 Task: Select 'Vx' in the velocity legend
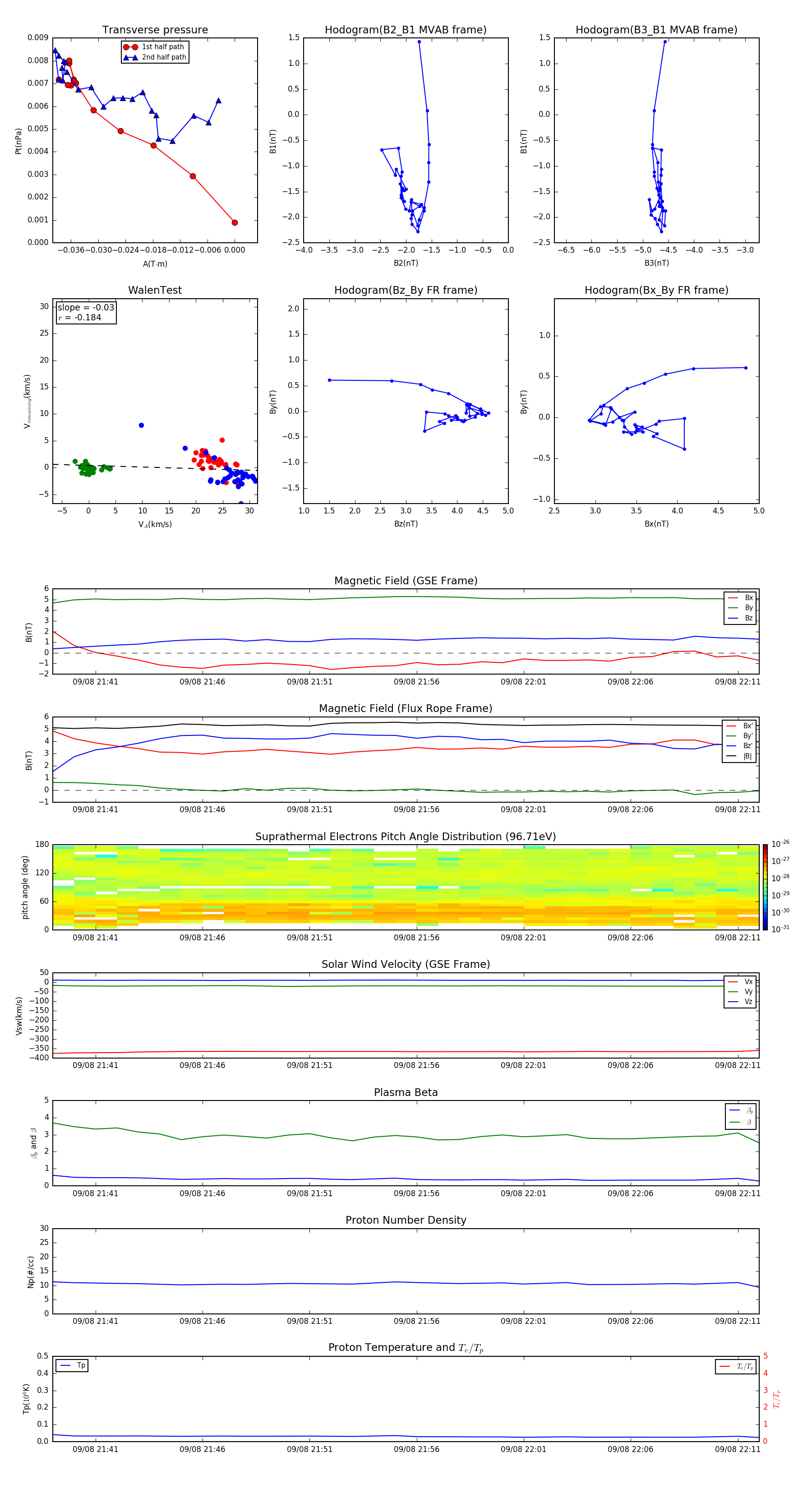[740, 981]
